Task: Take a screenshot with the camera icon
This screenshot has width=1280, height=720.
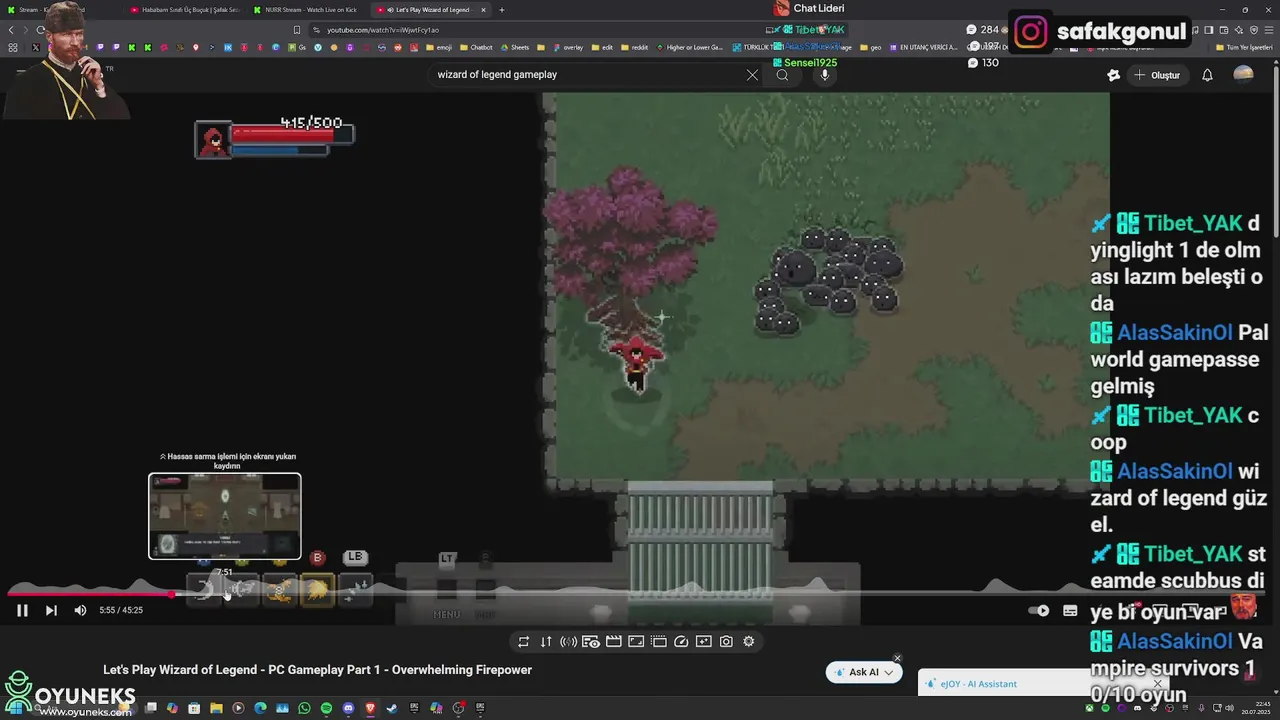Action: (x=726, y=642)
